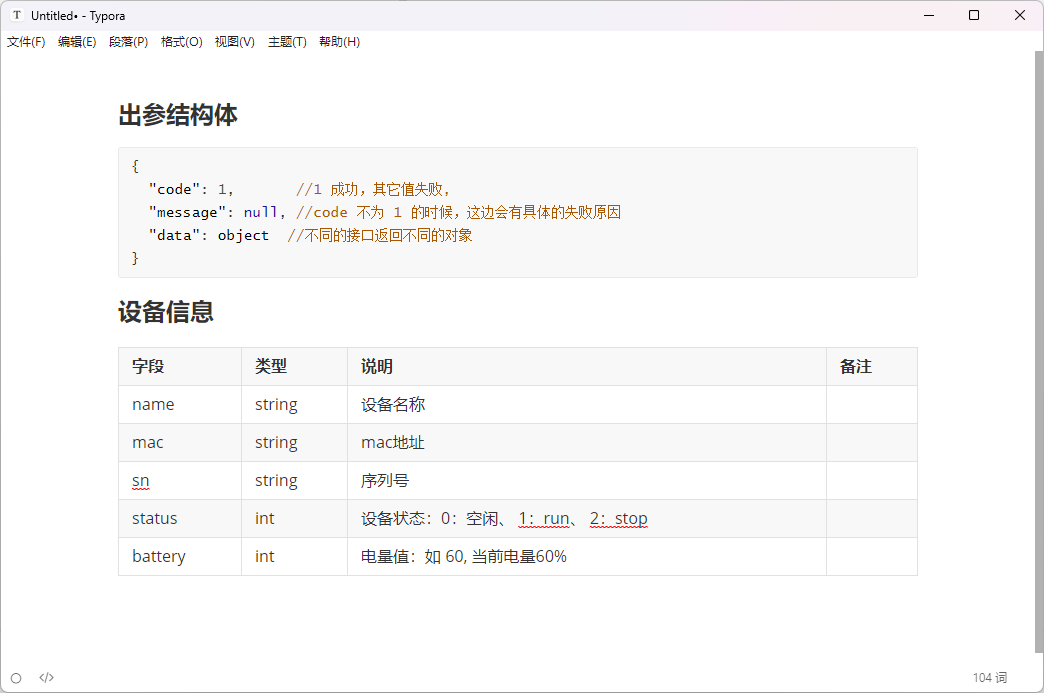This screenshot has width=1044, height=693.
Task: Open the 段落(P) menu
Action: (129, 42)
